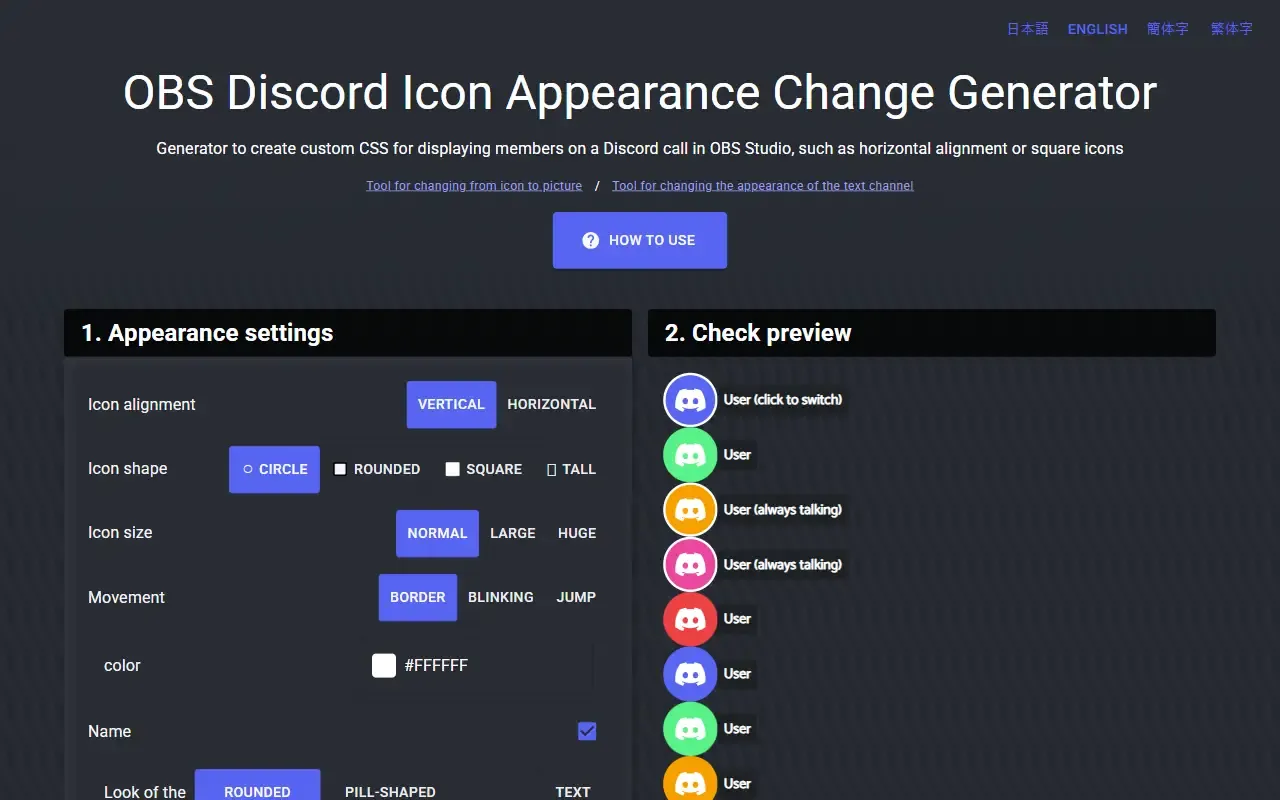Select Normal icon size
Viewport: 1280px width, 800px height.
click(437, 533)
